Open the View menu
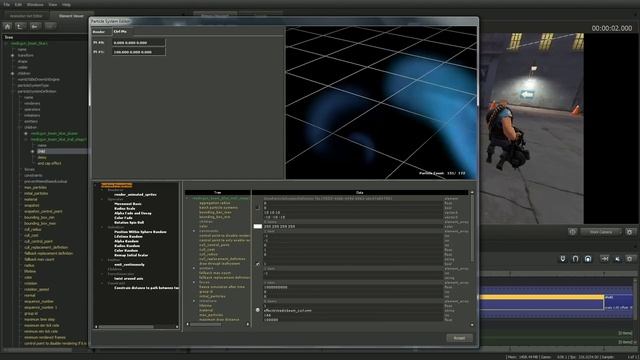Screen dimensions: 640x360 coord(53,4)
